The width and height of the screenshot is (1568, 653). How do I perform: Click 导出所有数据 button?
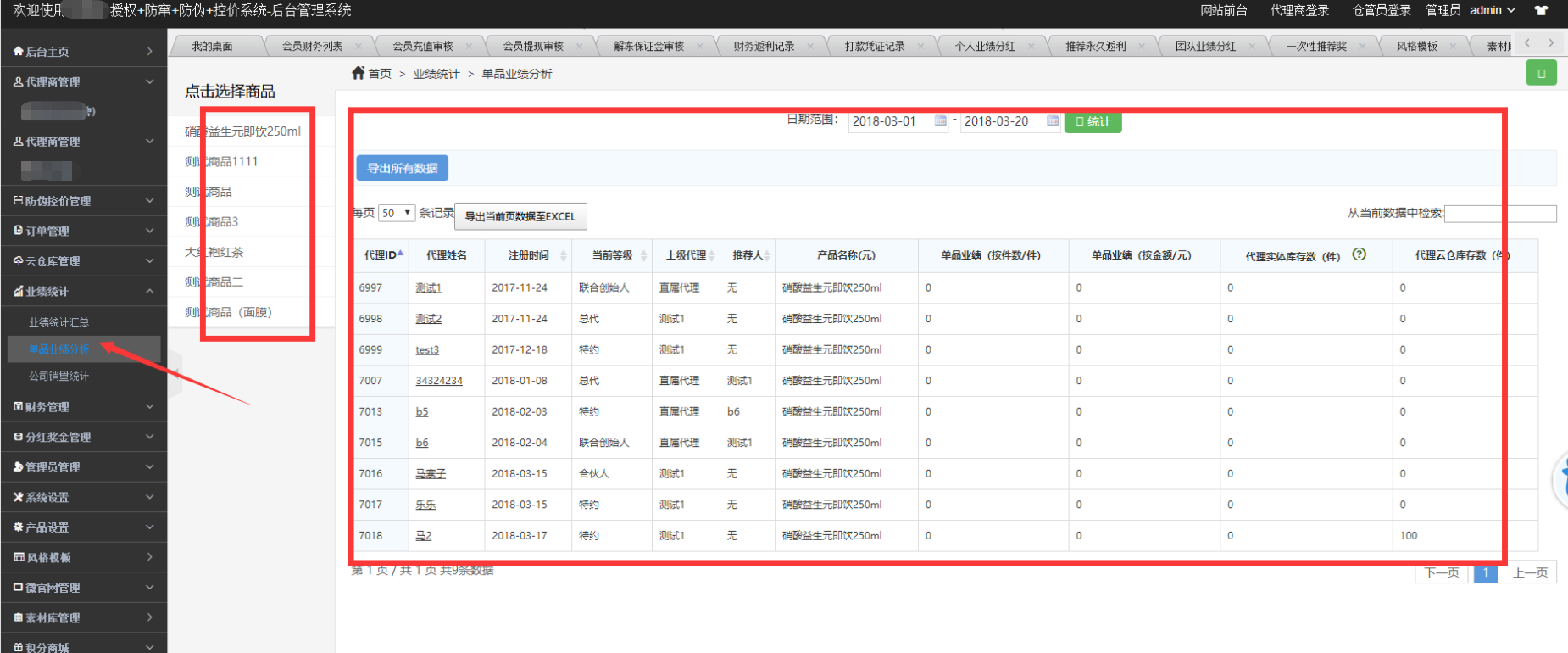[403, 168]
